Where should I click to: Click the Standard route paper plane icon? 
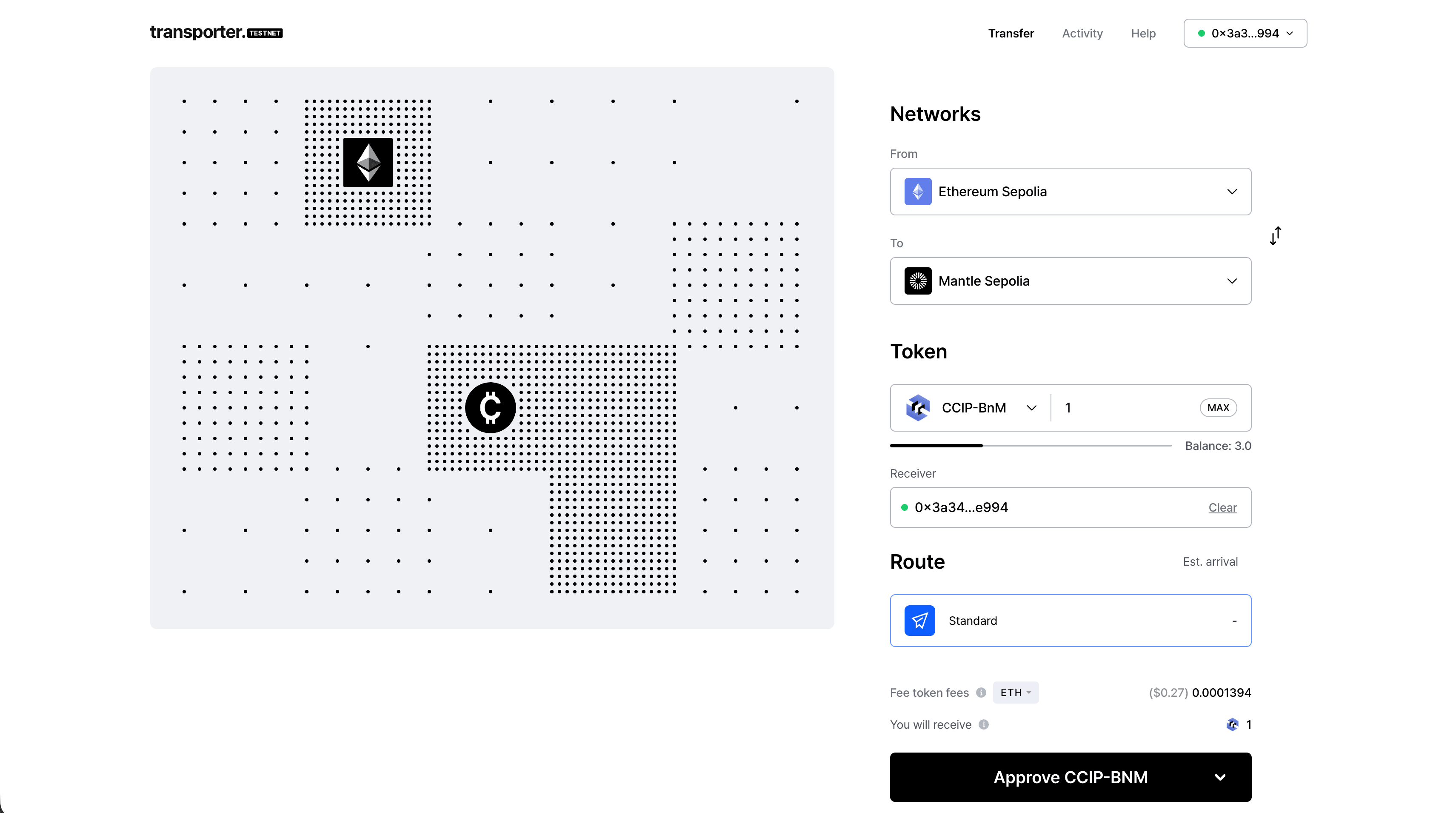click(x=919, y=620)
